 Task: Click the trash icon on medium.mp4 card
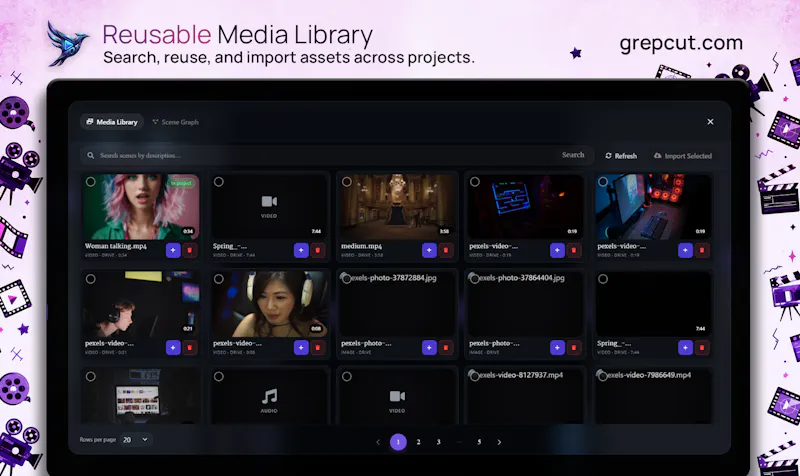click(446, 250)
